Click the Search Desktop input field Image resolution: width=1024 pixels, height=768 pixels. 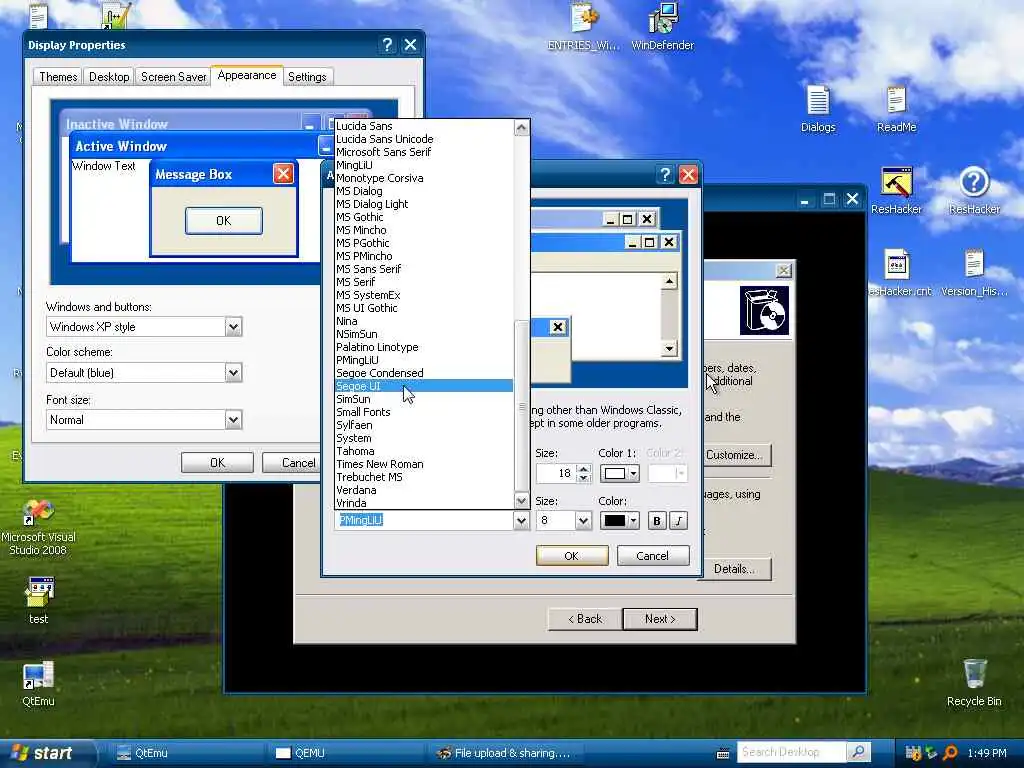coord(792,752)
